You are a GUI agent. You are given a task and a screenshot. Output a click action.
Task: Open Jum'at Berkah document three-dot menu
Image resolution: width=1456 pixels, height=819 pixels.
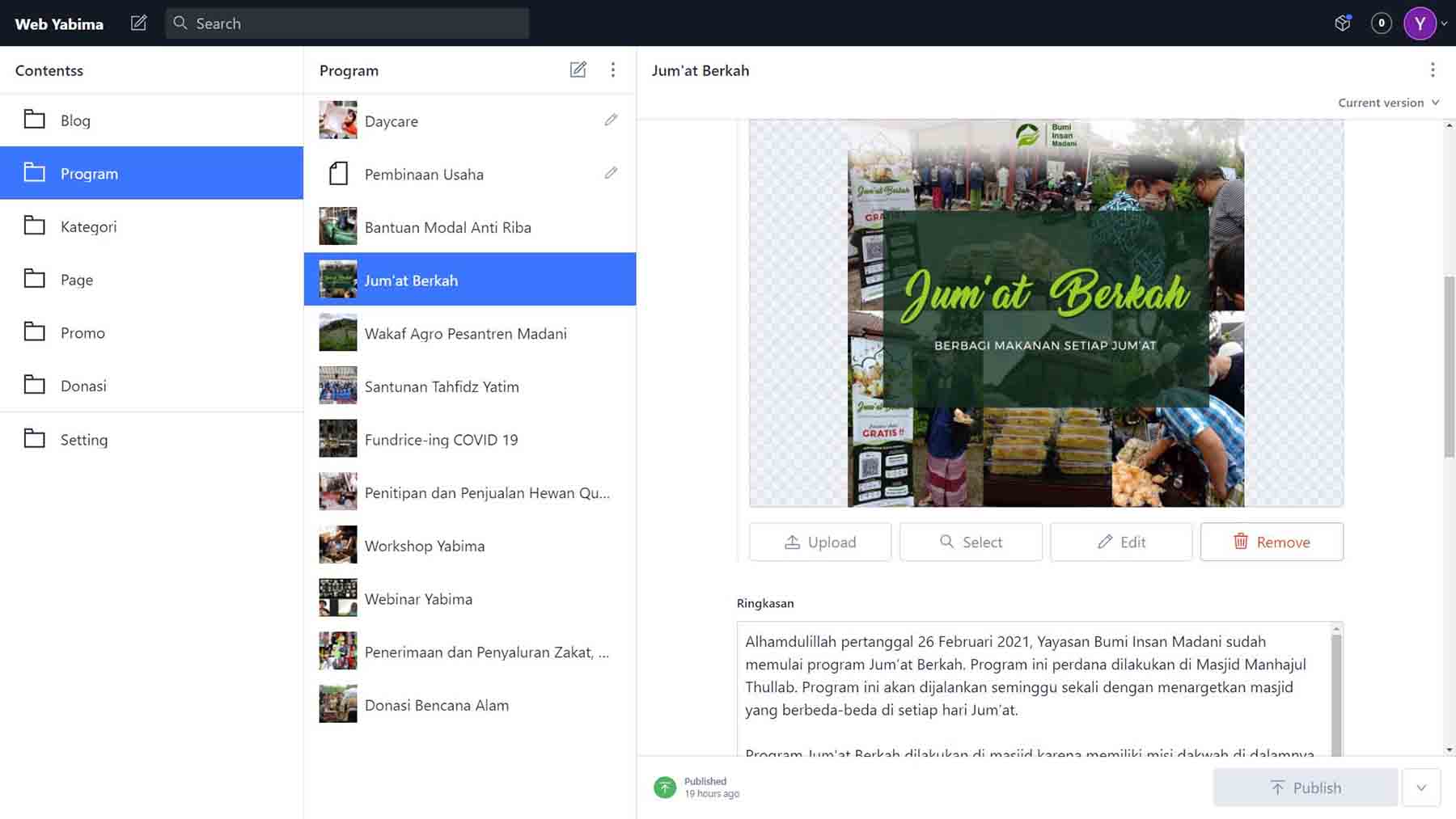tap(1432, 70)
